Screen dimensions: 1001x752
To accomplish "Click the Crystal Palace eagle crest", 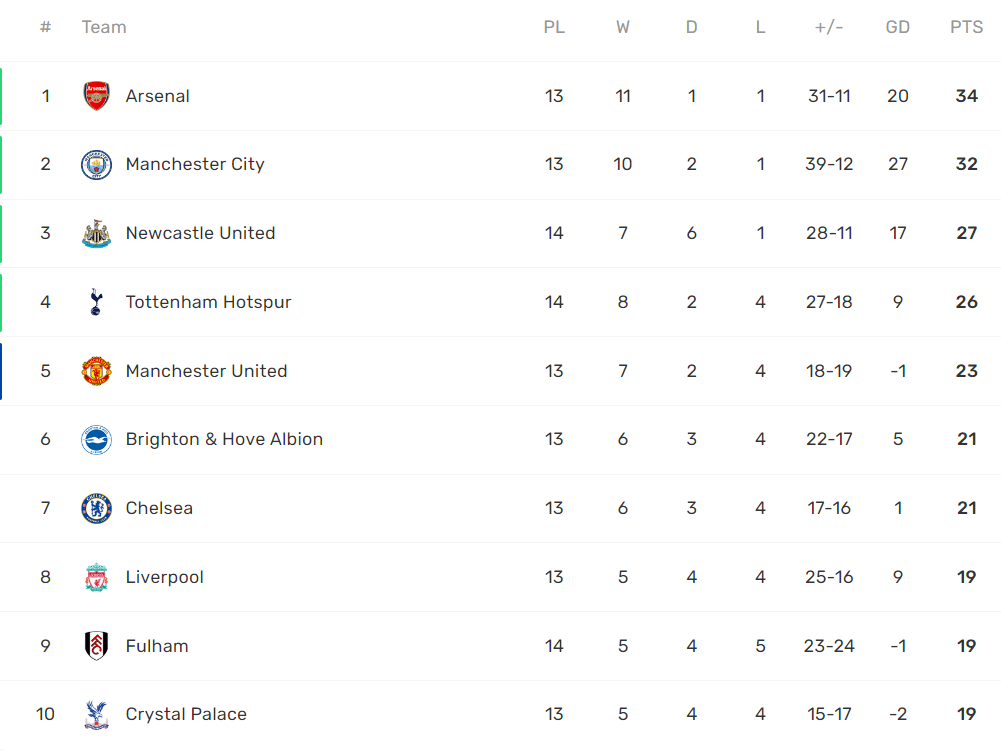I will (x=96, y=714).
